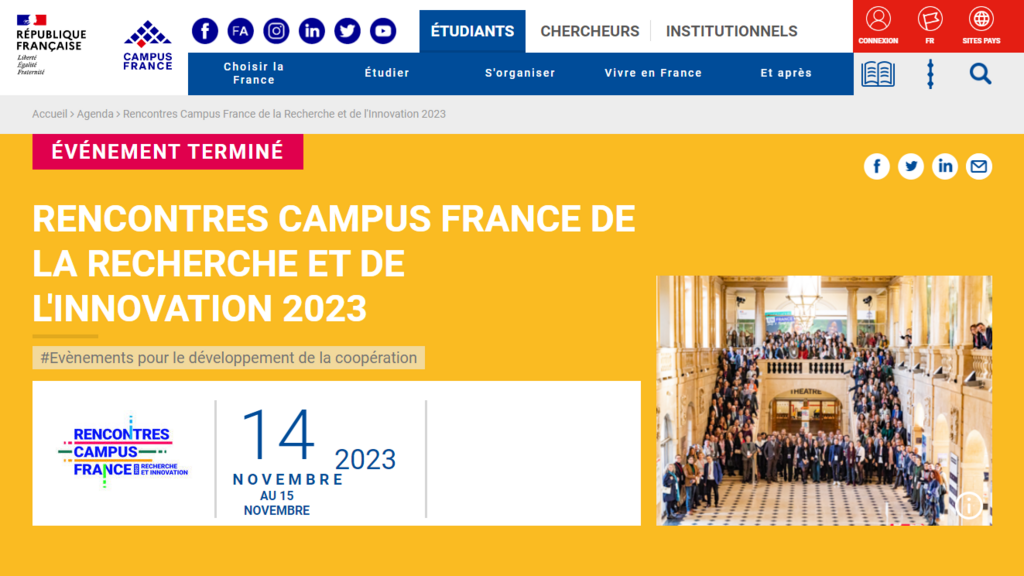Open the S'organiser menu

click(520, 73)
